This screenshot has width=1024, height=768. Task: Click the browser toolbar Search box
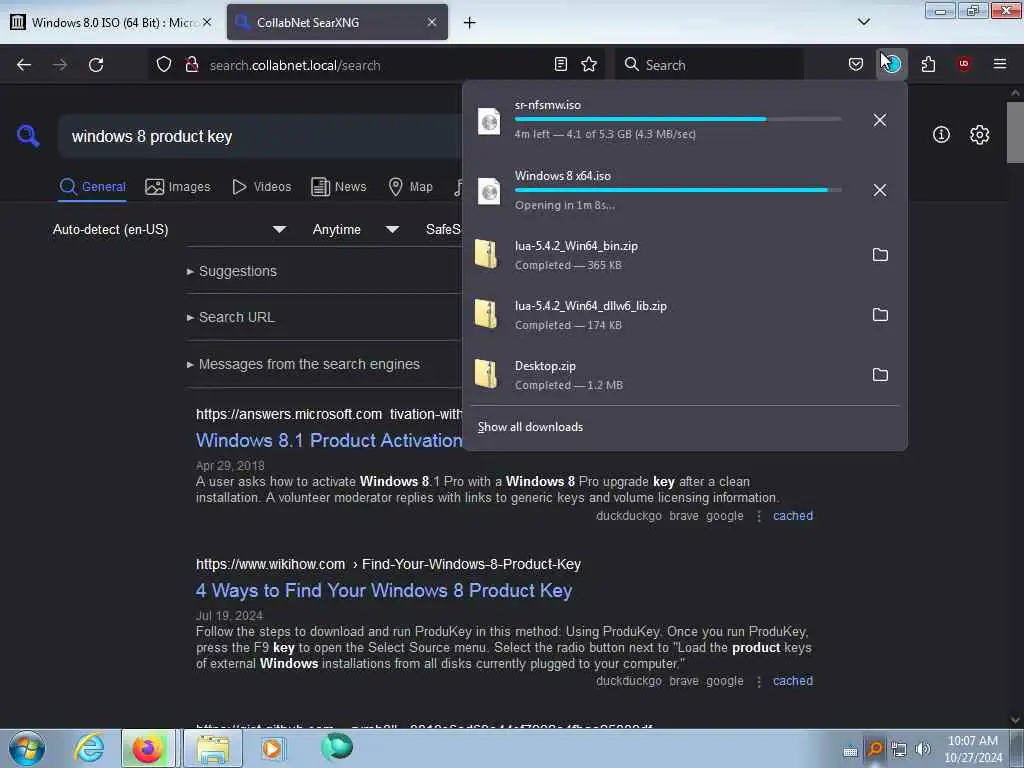(709, 65)
